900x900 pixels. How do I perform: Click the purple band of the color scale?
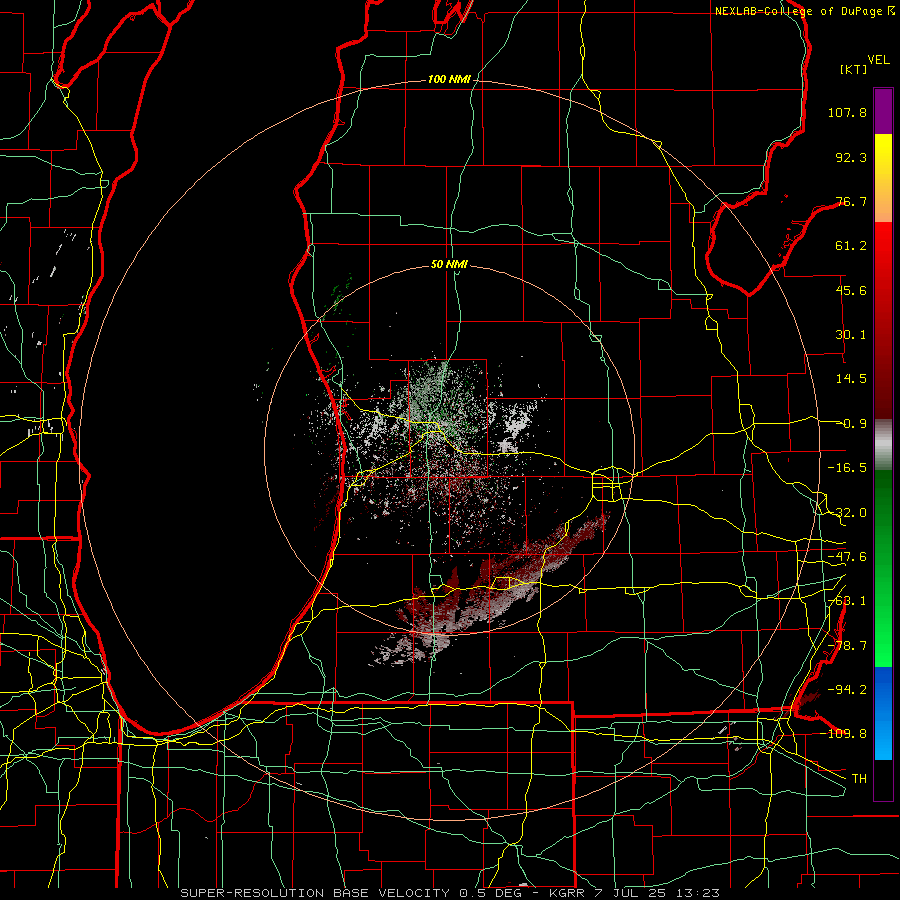coord(883,111)
